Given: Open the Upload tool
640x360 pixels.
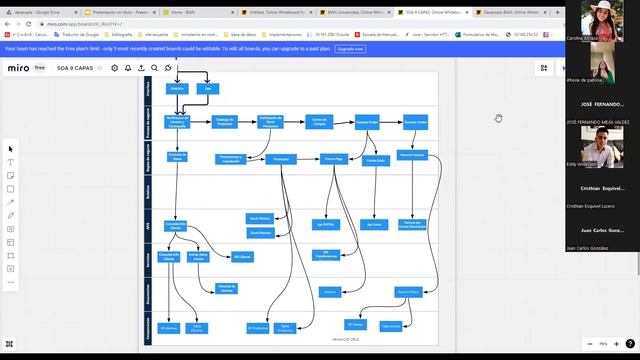Looking at the screenshot, I should pyautogui.click(x=11, y=269).
